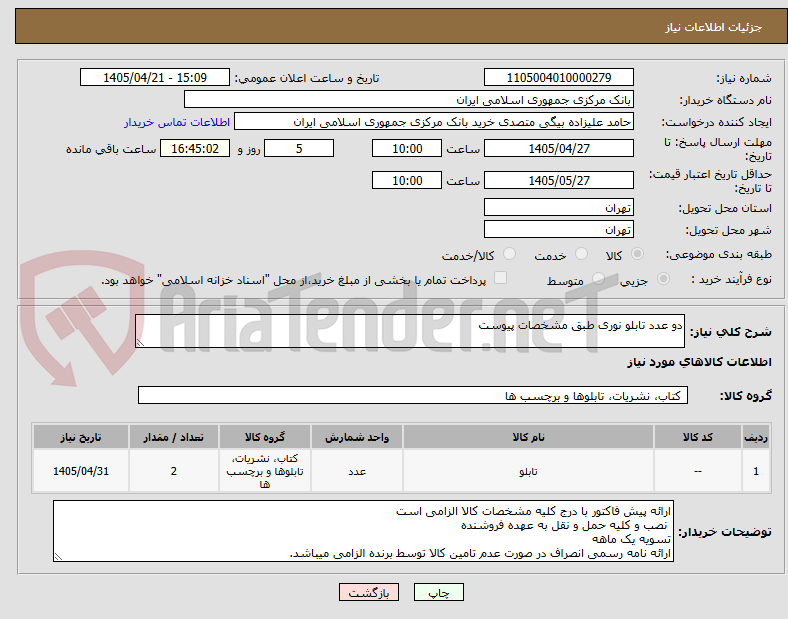This screenshot has width=788, height=619.
Task: Click the عدد unit cell
Action: click(x=357, y=471)
